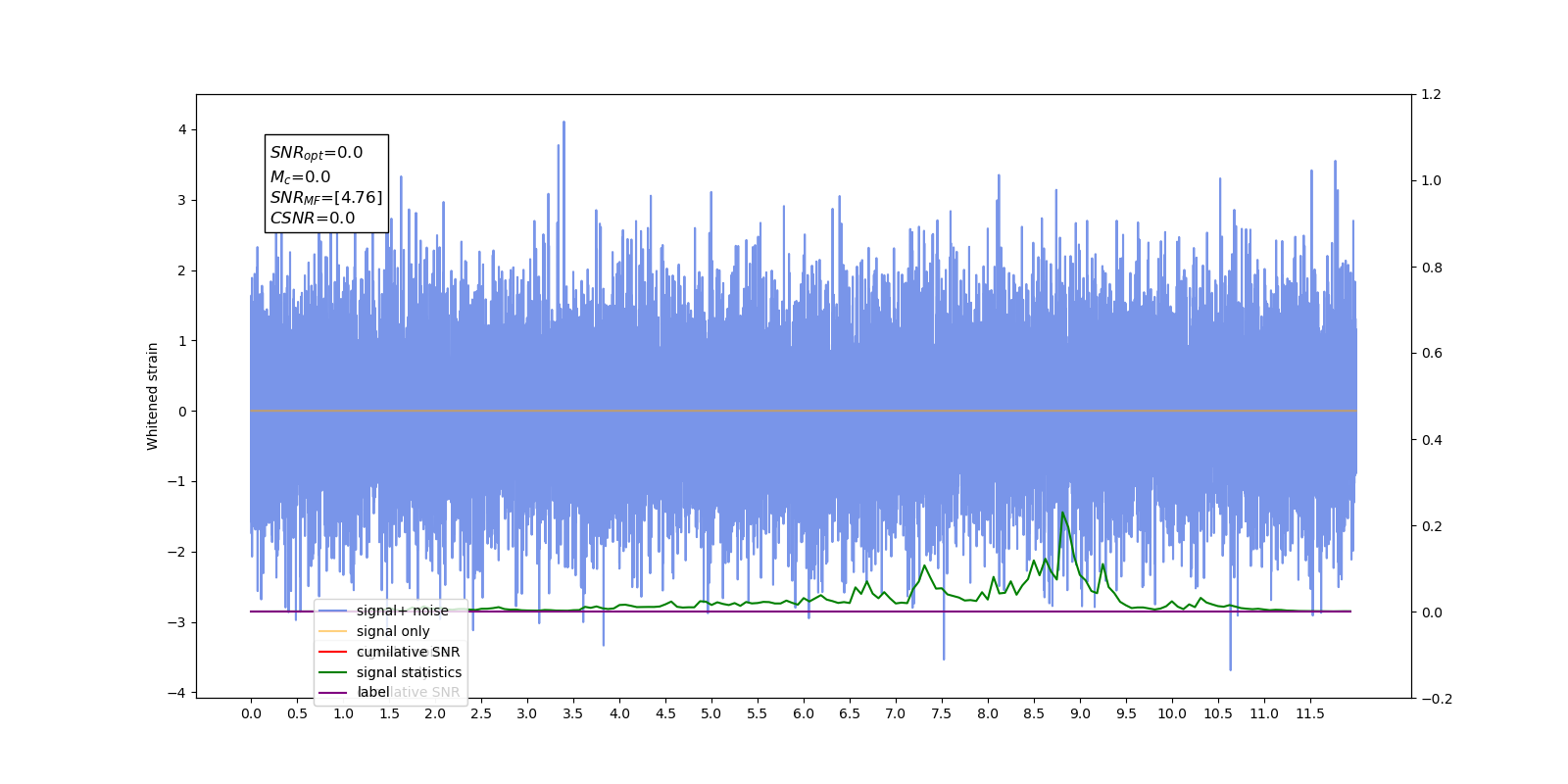Click the green signal statistics peak near 8.8
The image size is (1568, 784).
[1062, 513]
